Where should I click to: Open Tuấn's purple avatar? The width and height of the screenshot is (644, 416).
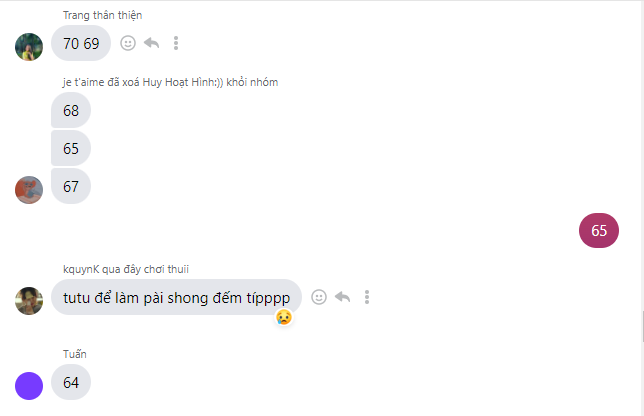[29, 386]
